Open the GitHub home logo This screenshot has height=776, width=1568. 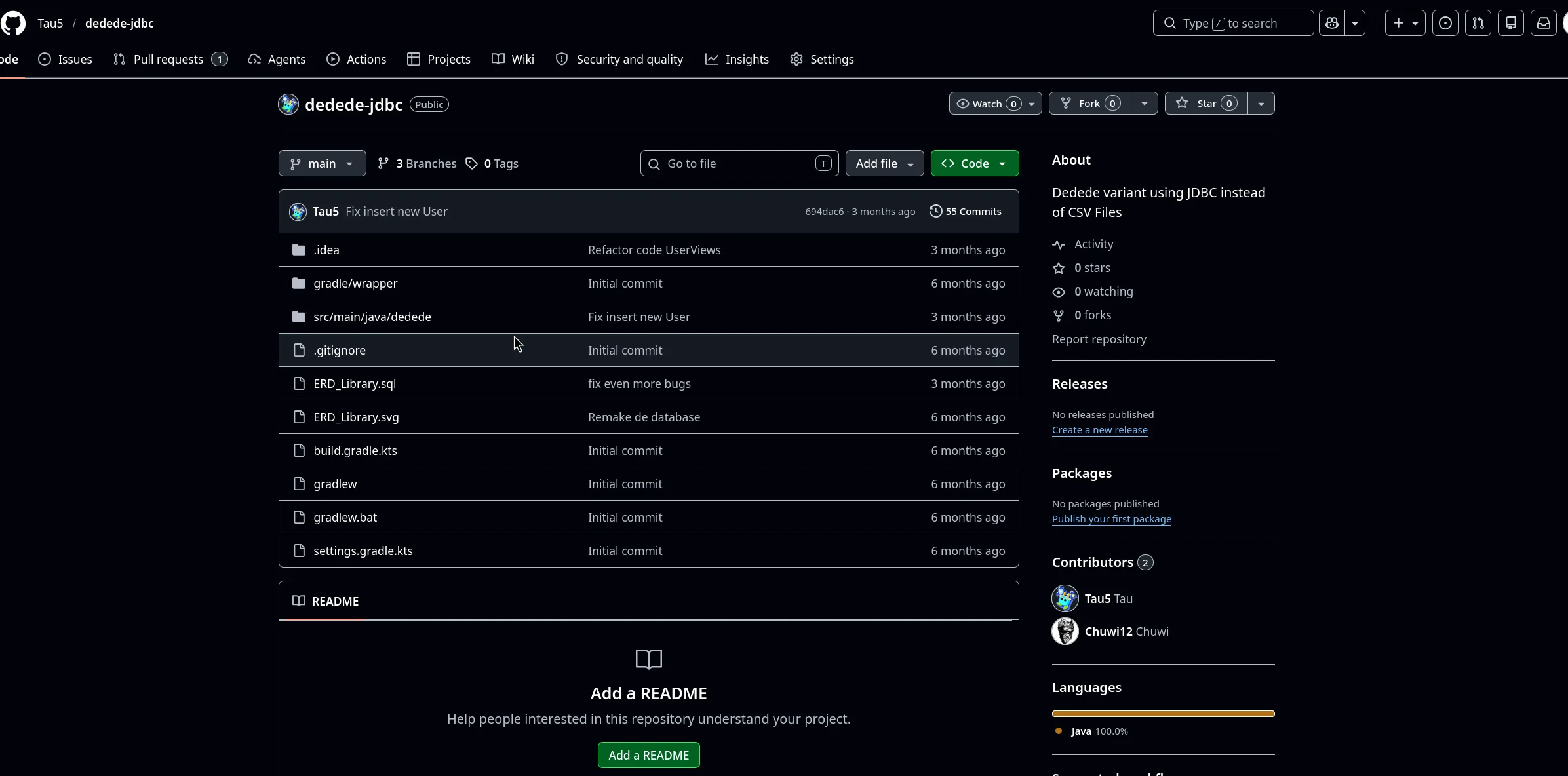tap(13, 23)
